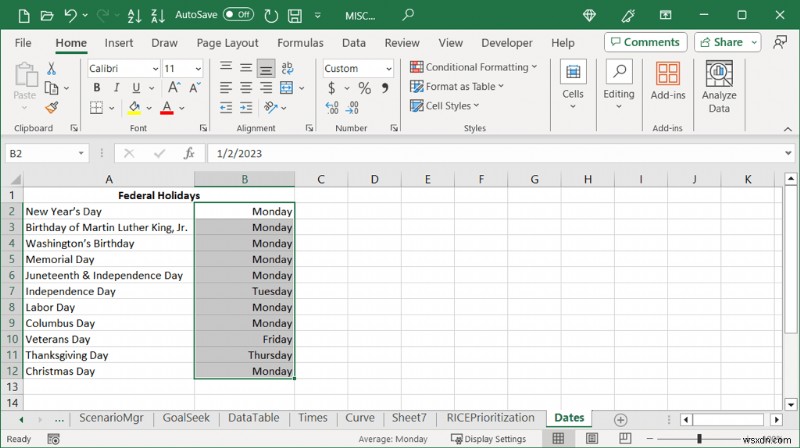Click the Add-ins button
This screenshot has height=448, width=800.
pyautogui.click(x=668, y=82)
